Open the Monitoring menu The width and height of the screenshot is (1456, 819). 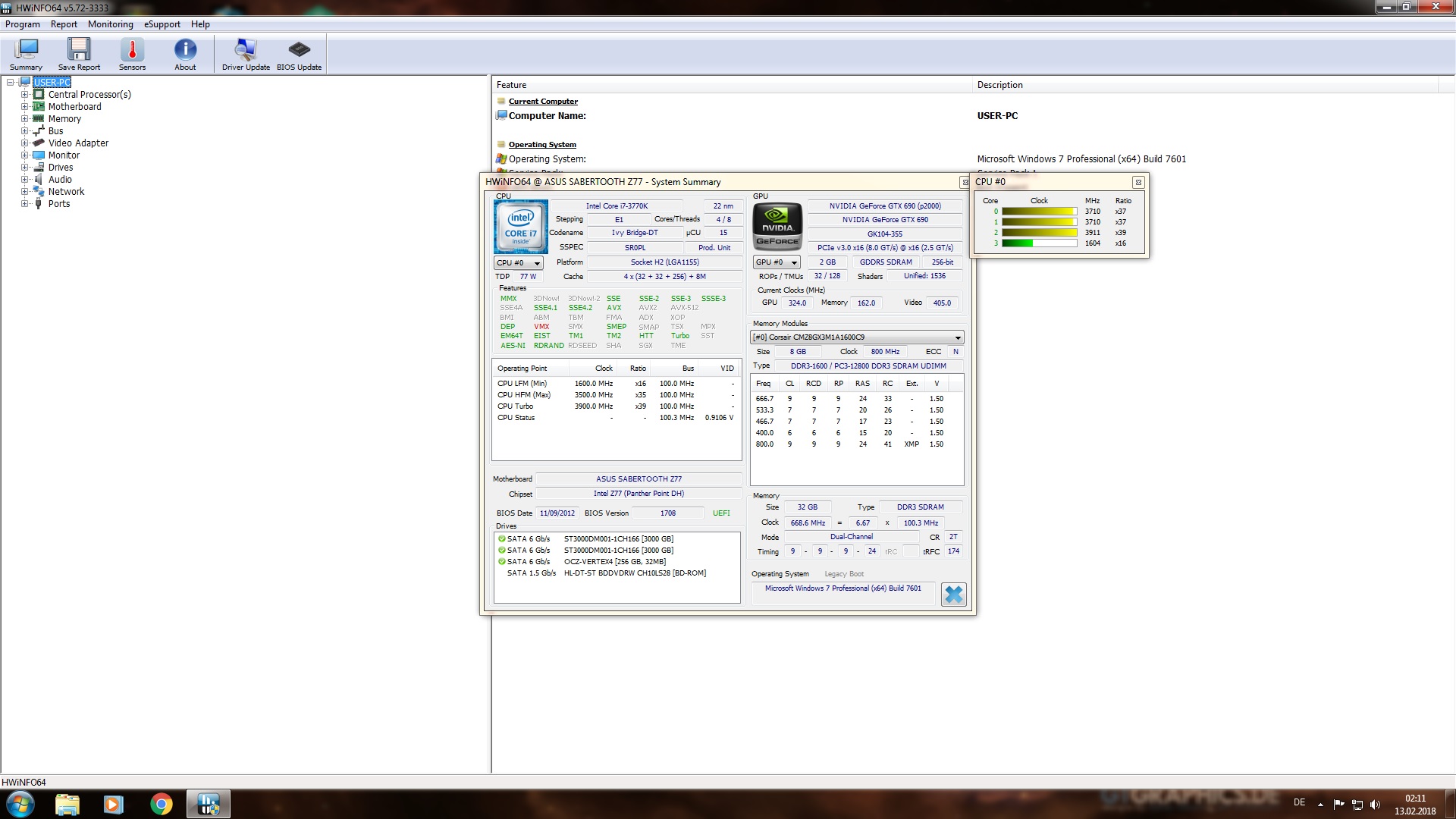110,24
